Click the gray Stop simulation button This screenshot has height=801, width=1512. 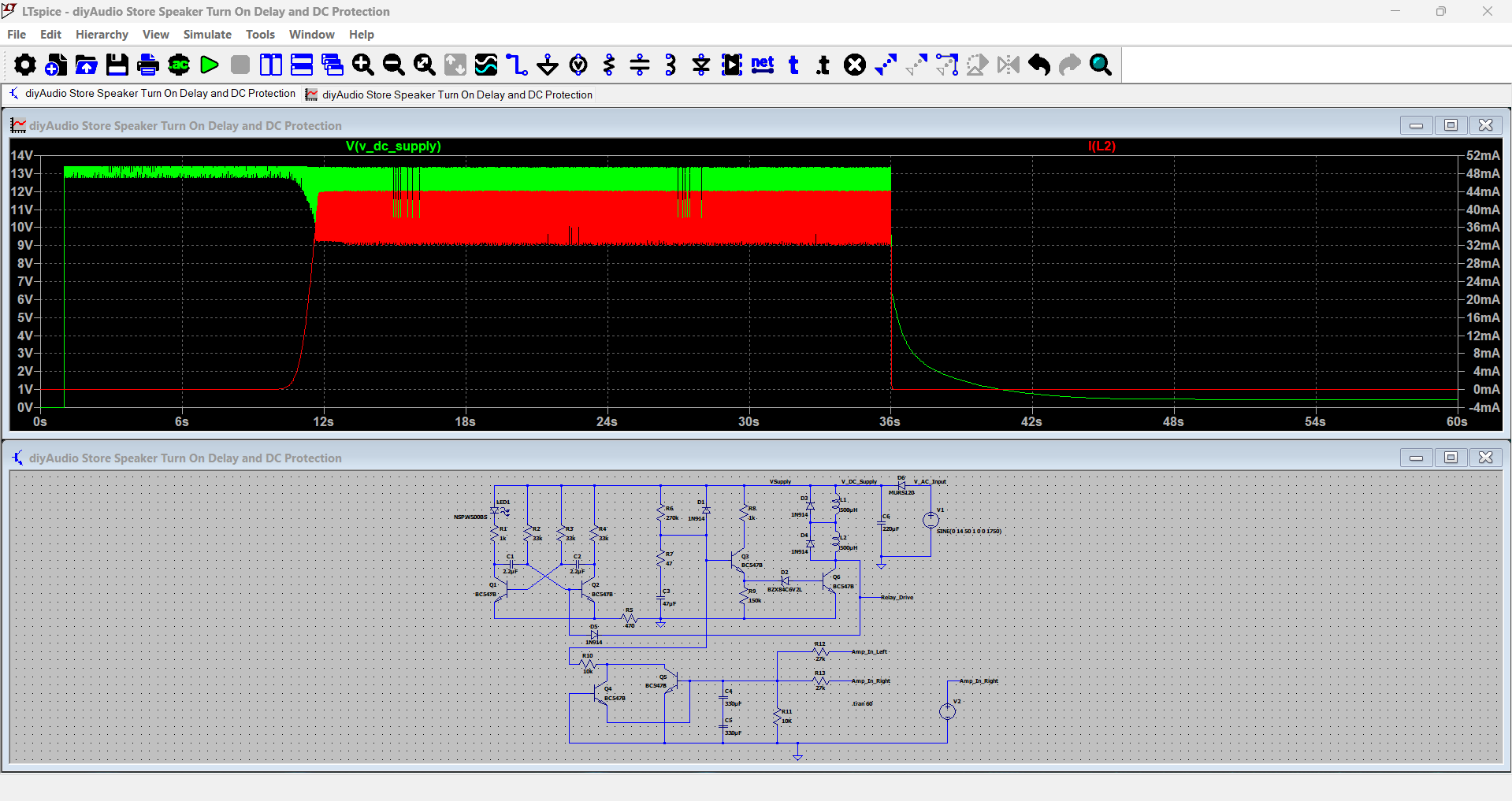point(240,65)
